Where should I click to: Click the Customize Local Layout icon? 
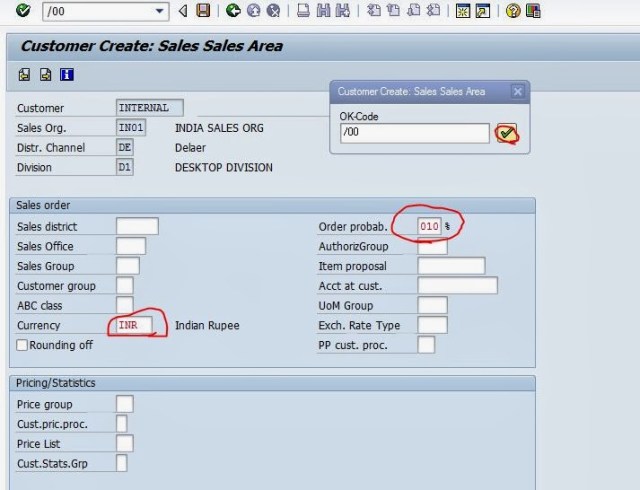pyautogui.click(x=533, y=11)
